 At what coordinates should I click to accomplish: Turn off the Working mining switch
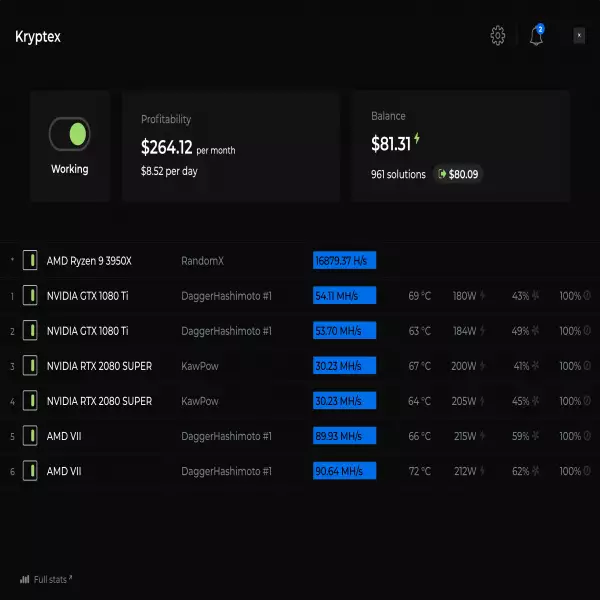(70, 134)
